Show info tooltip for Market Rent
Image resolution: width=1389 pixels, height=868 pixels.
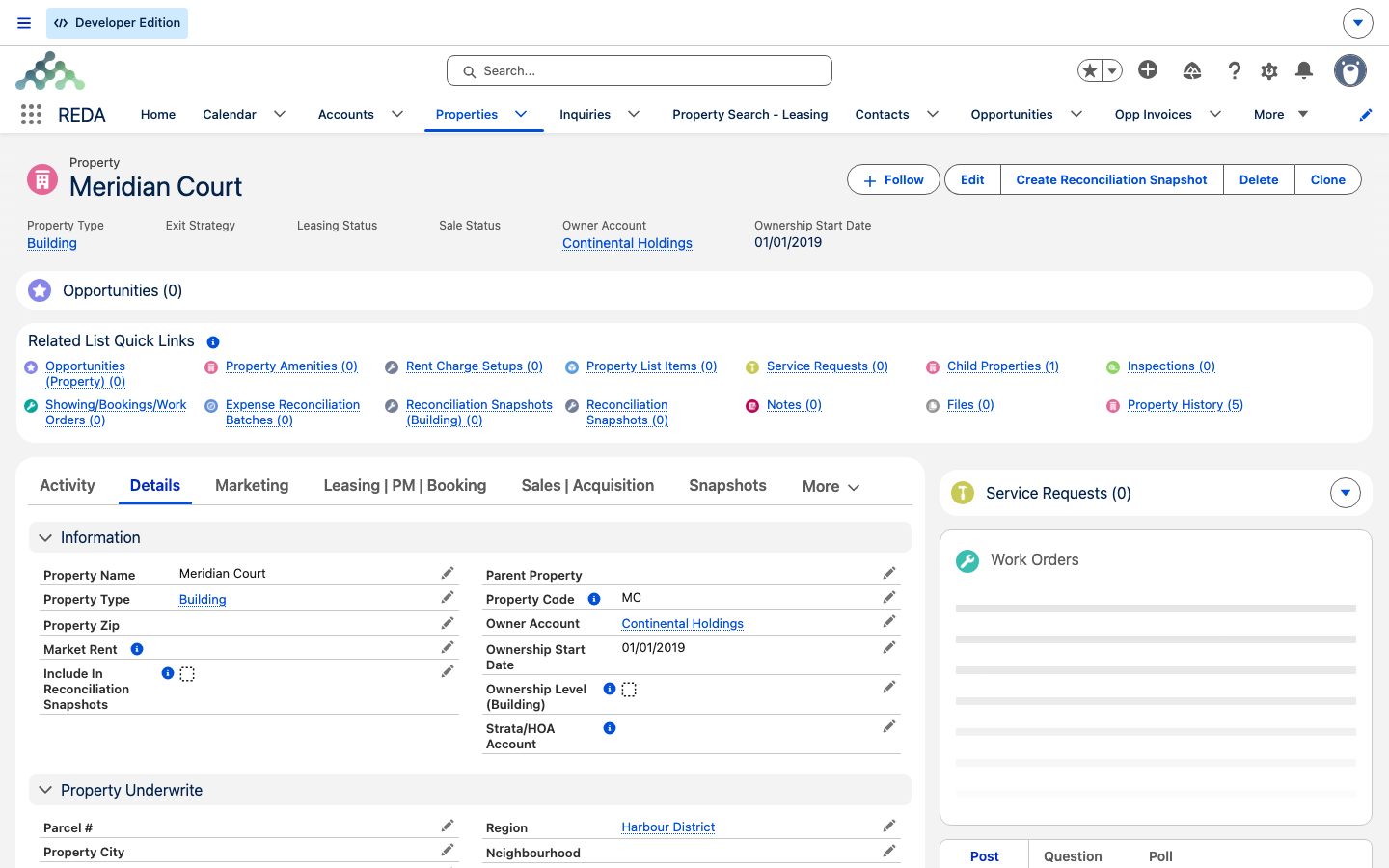click(137, 649)
